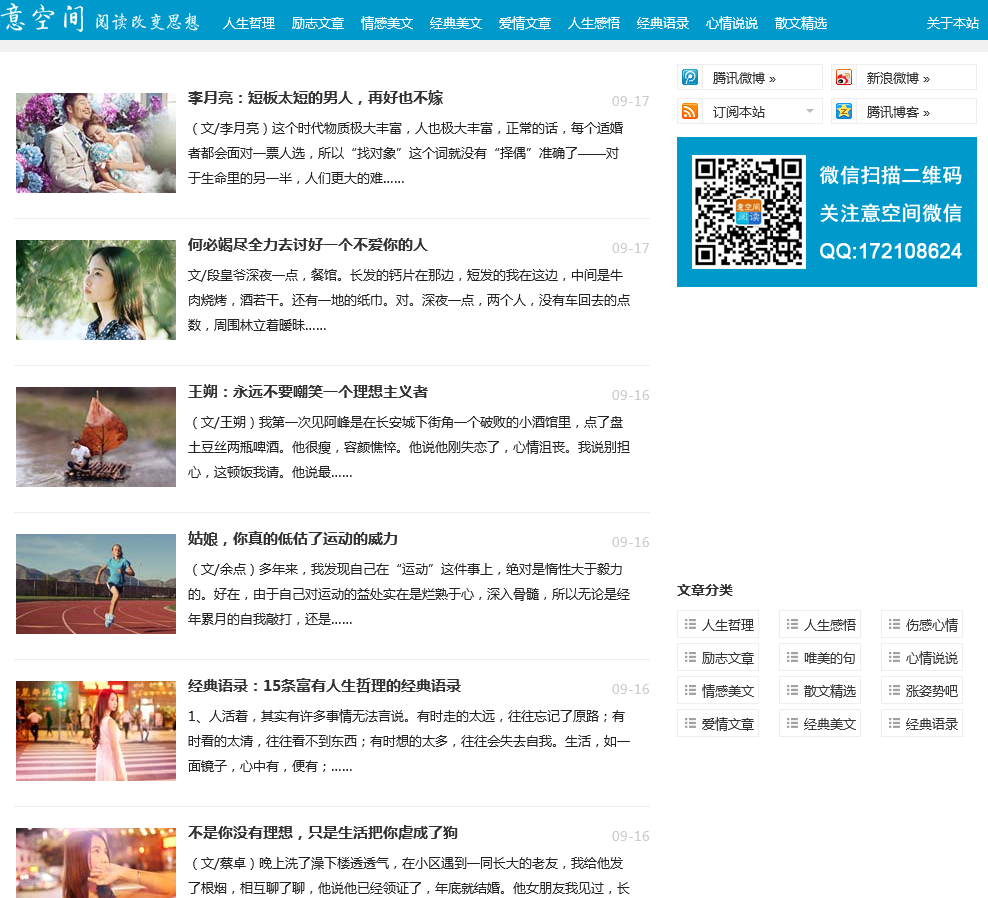
Task: Click the running woman on track thumbnail
Action: pyautogui.click(x=96, y=584)
